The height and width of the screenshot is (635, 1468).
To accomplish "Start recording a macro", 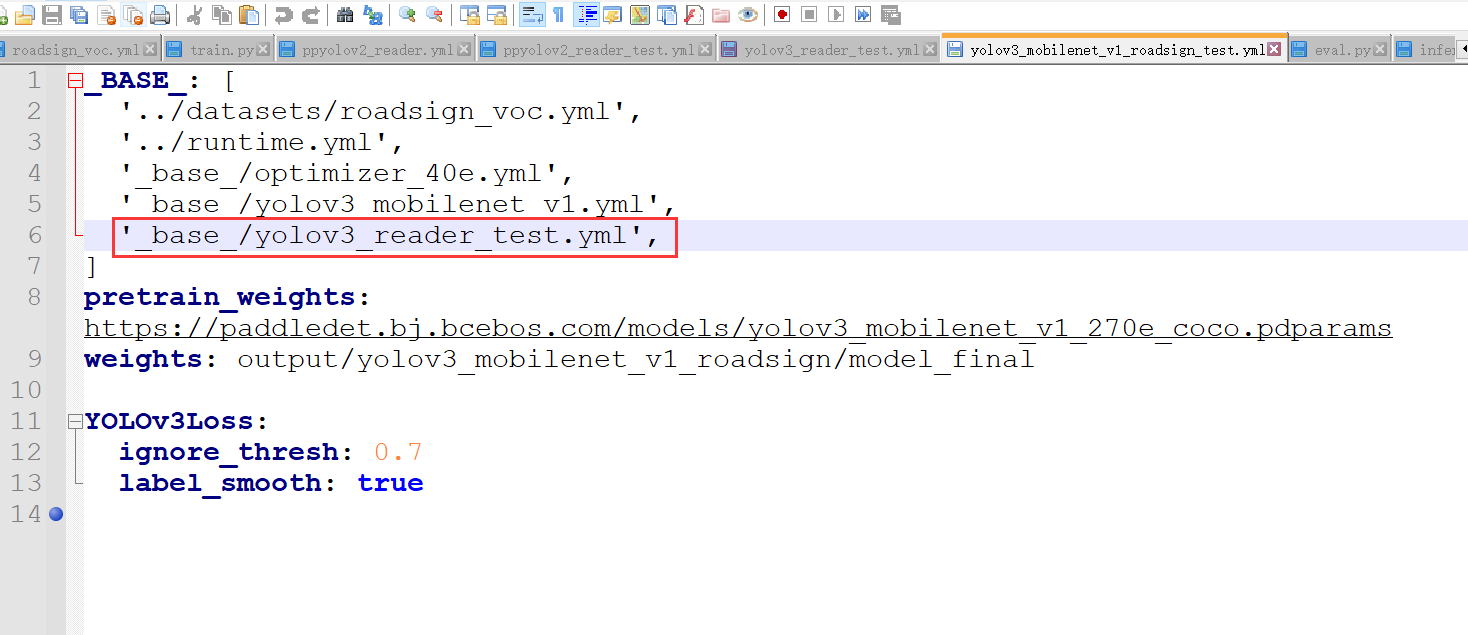I will pyautogui.click(x=782, y=15).
